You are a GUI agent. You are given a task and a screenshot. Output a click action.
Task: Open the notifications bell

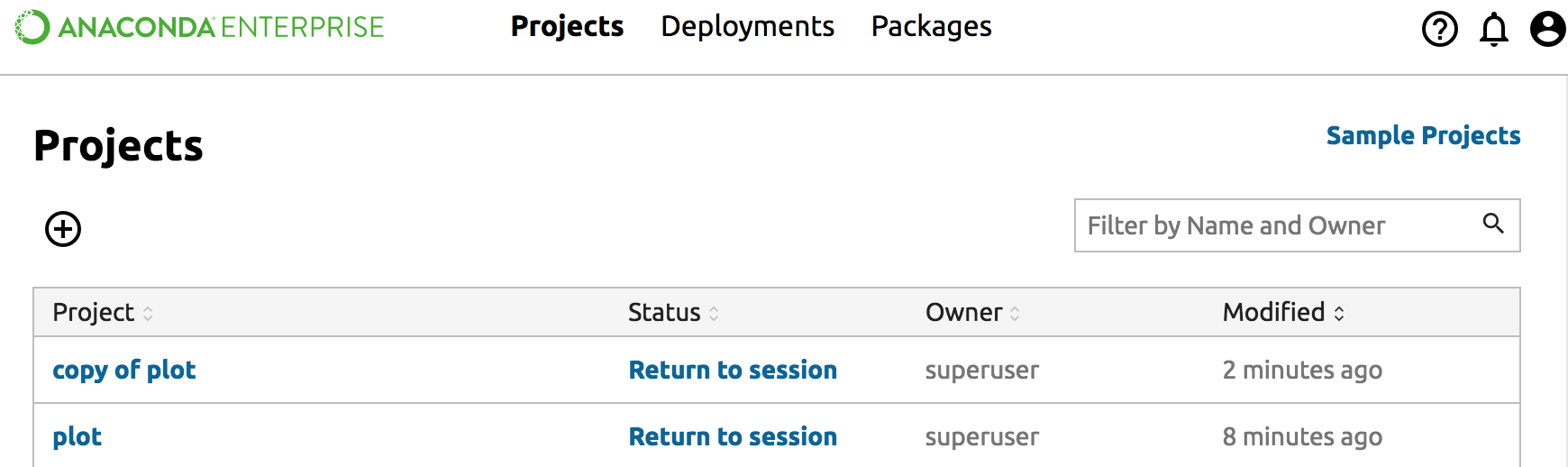pos(1493,29)
